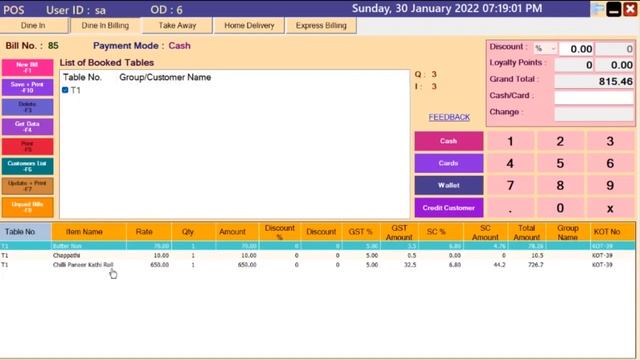This screenshot has height=360, width=640.
Task: Click Update + Print F7 button
Action: 27,186
